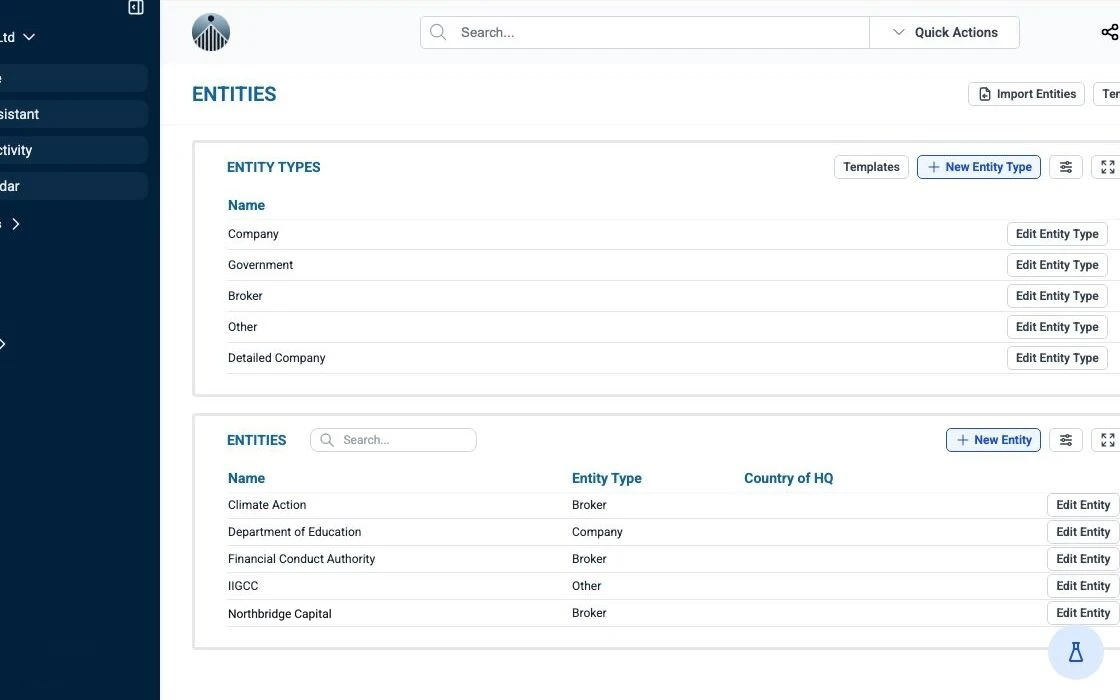This screenshot has width=1120, height=700.
Task: Edit the Climate Action entity
Action: point(1083,505)
